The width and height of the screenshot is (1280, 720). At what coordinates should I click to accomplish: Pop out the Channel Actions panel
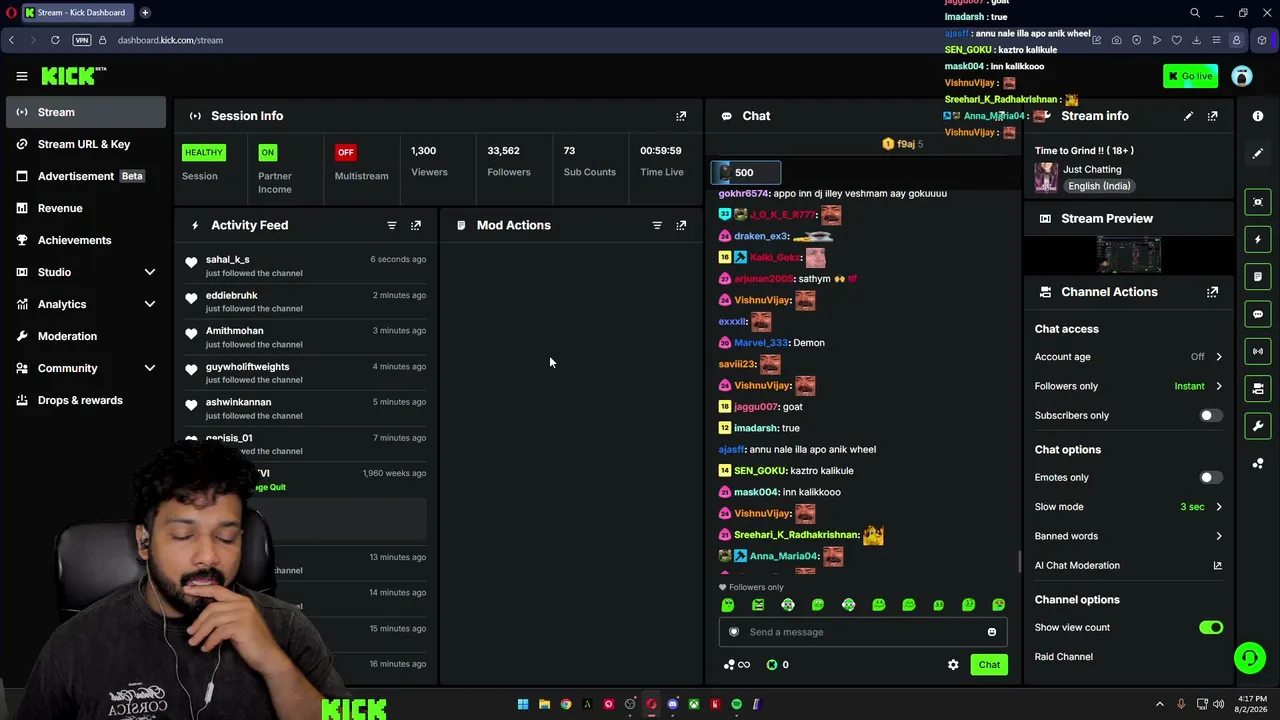tap(1212, 292)
